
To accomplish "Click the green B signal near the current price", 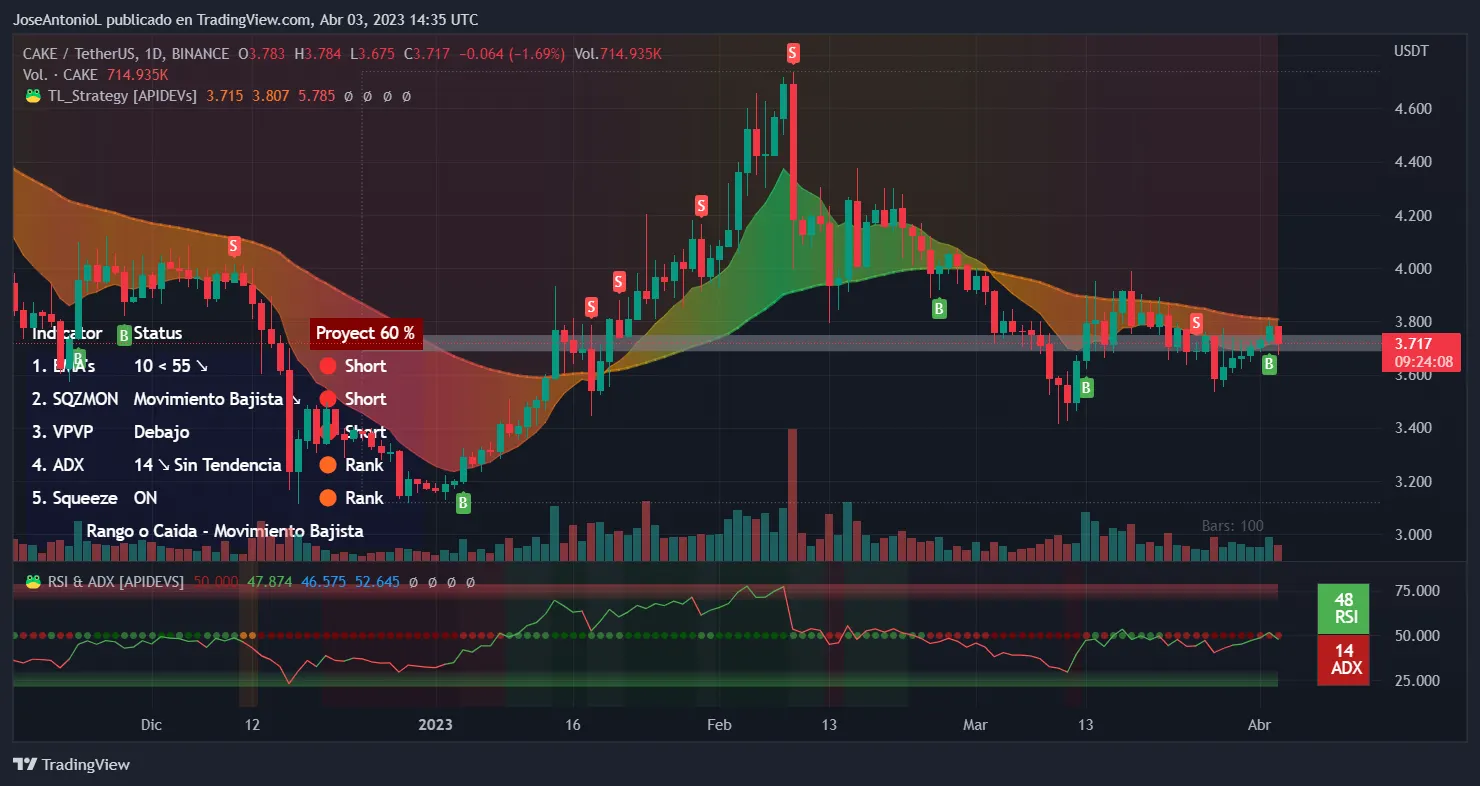I will coord(1268,364).
